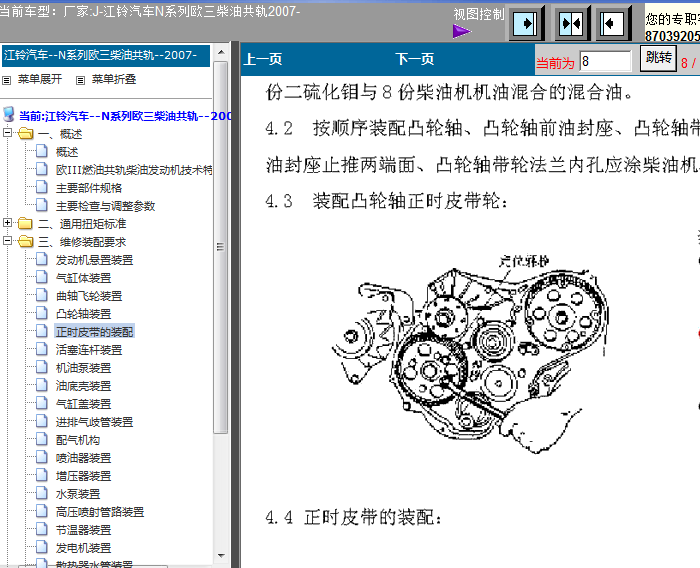The image size is (700, 568).
Task: Open 欧III燃油共轨柴油发动机技术特 item
Action: click(x=134, y=170)
